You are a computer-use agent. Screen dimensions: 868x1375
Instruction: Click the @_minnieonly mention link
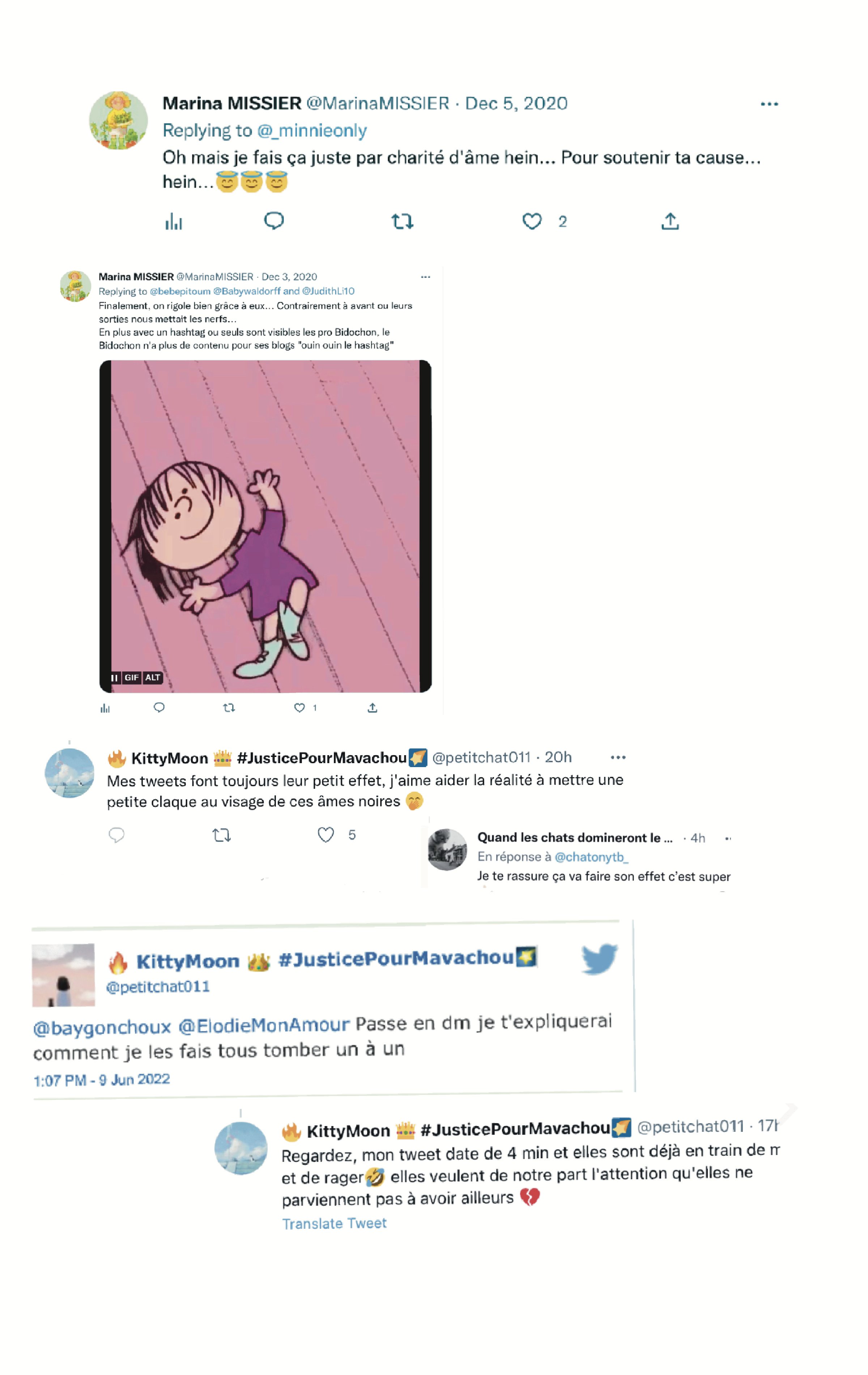click(312, 131)
